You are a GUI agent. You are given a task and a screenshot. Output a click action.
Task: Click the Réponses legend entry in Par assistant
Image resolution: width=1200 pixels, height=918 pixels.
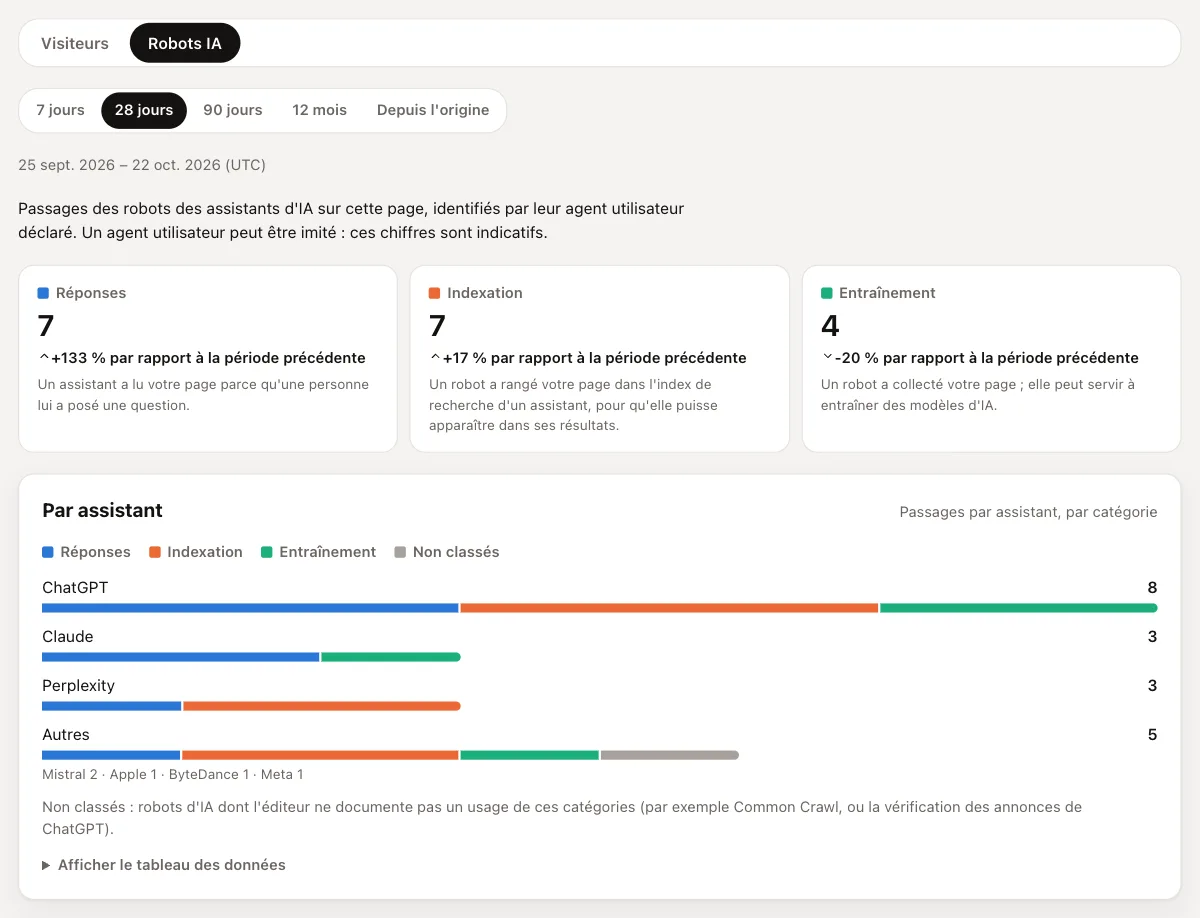point(86,552)
